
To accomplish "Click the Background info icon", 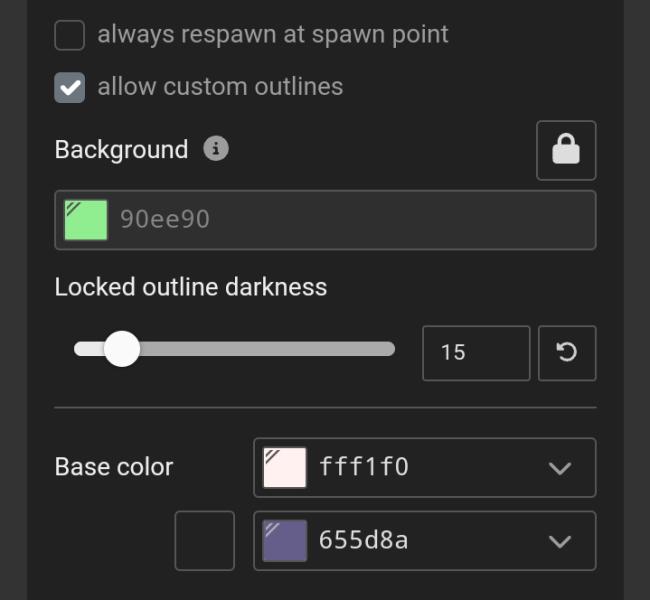I will tap(216, 149).
